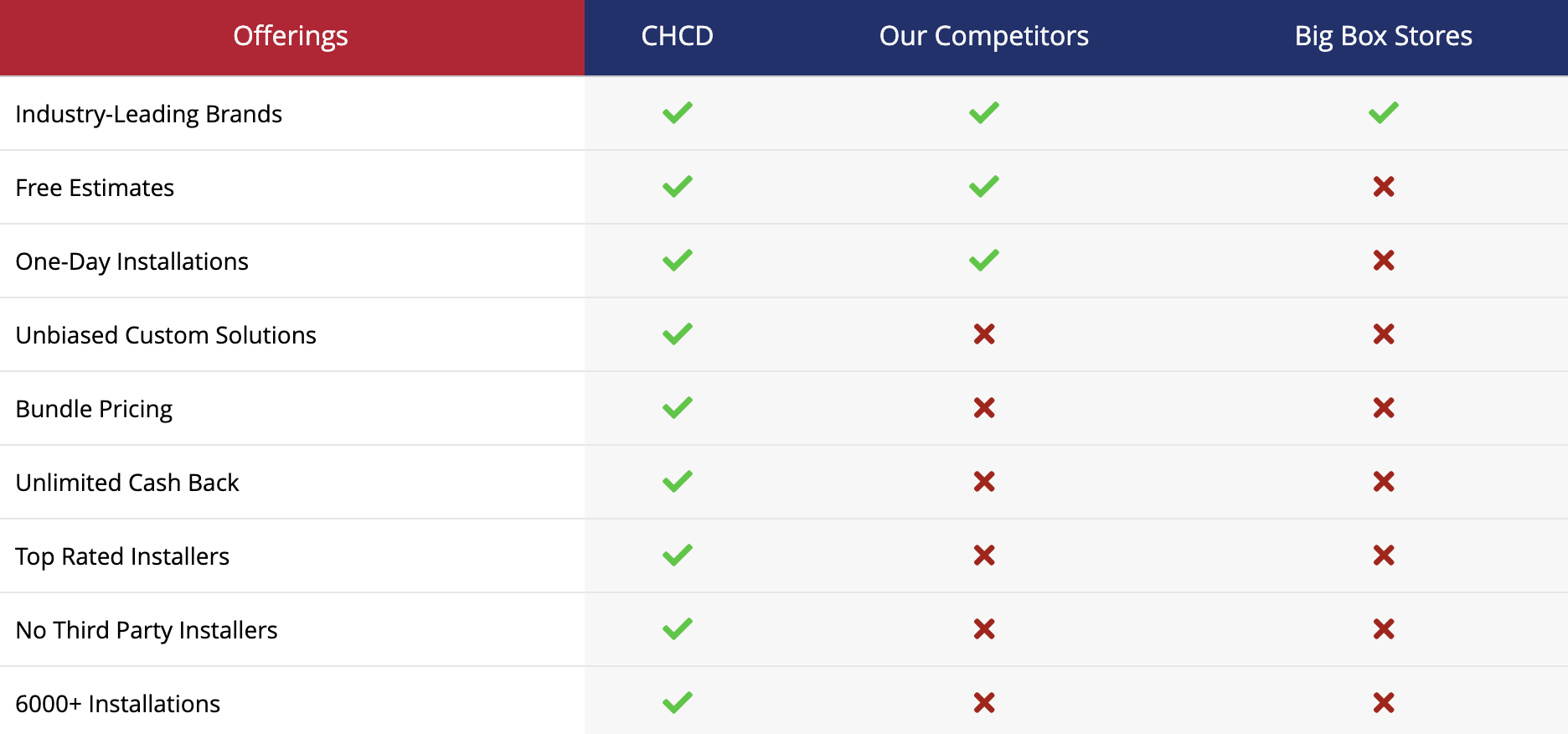Click Big Box Stores cross for 6000+ Installations

click(1383, 703)
